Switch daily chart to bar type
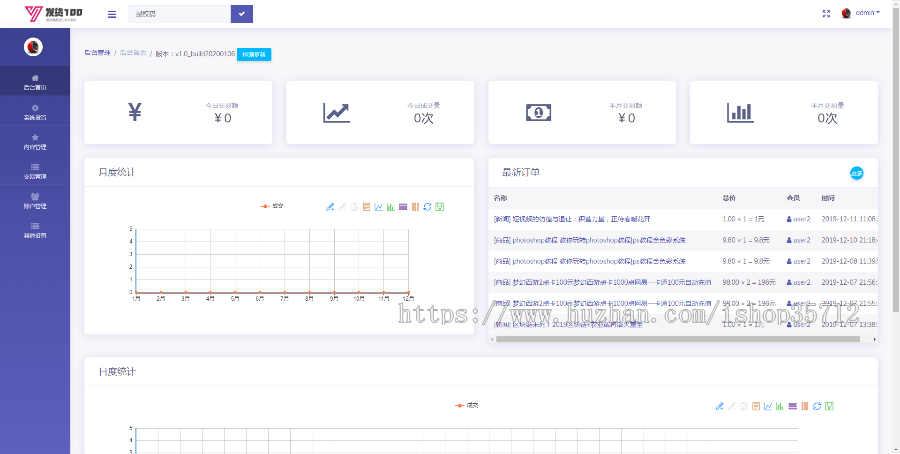 [780, 406]
